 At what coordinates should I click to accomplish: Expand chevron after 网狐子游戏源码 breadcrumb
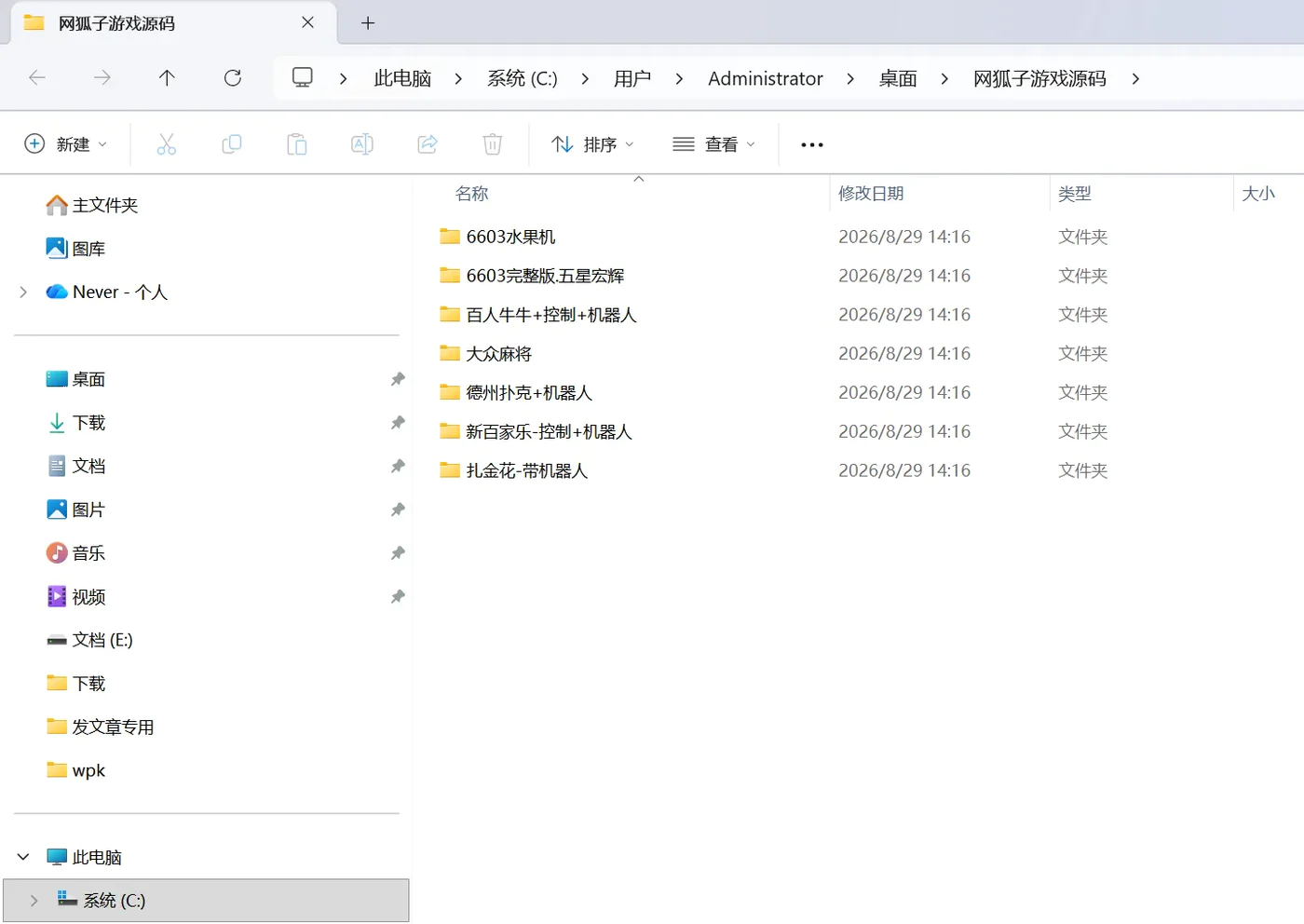(1135, 79)
